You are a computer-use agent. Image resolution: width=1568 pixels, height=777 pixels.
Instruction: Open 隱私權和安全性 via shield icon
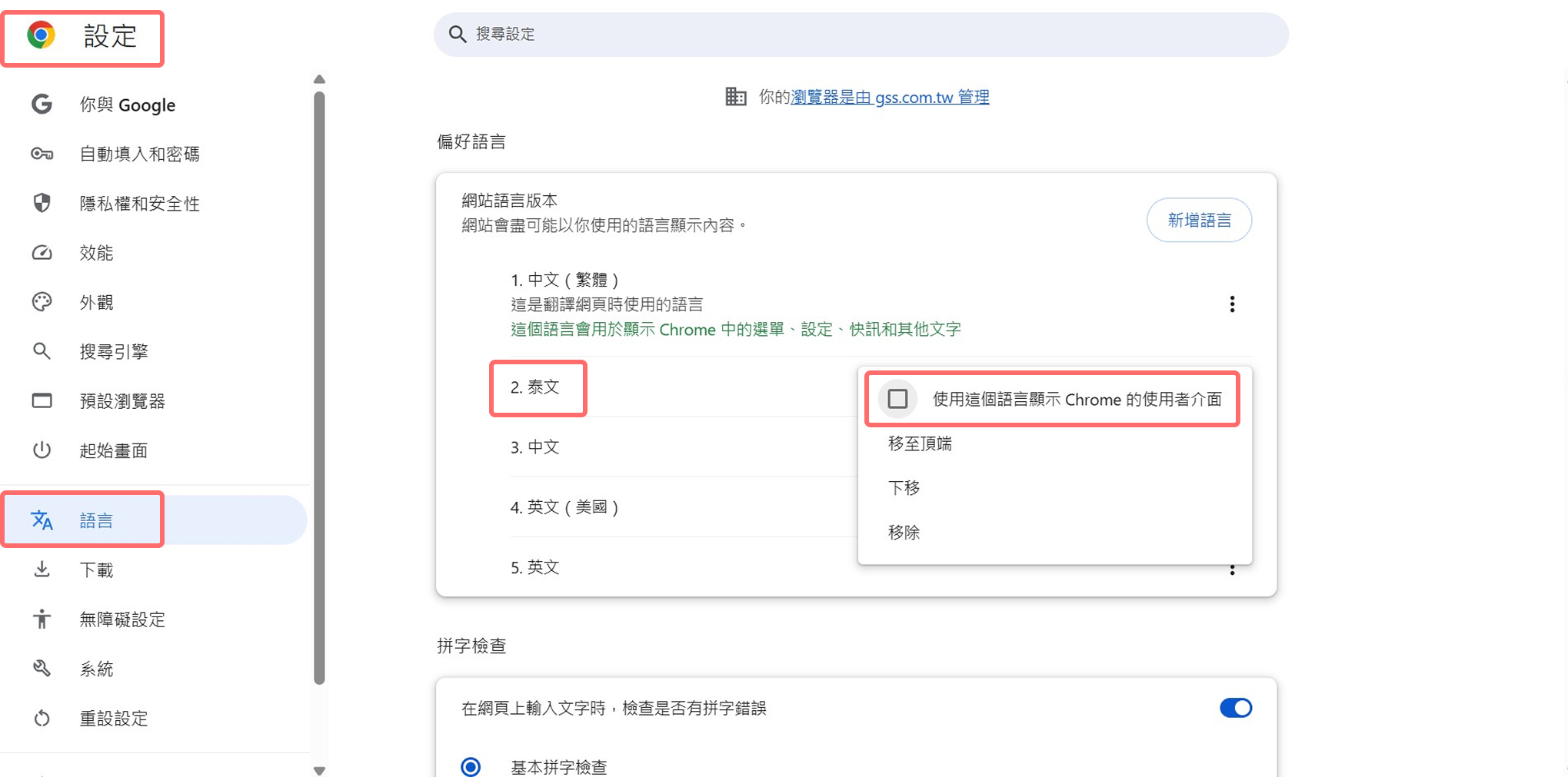tap(42, 203)
